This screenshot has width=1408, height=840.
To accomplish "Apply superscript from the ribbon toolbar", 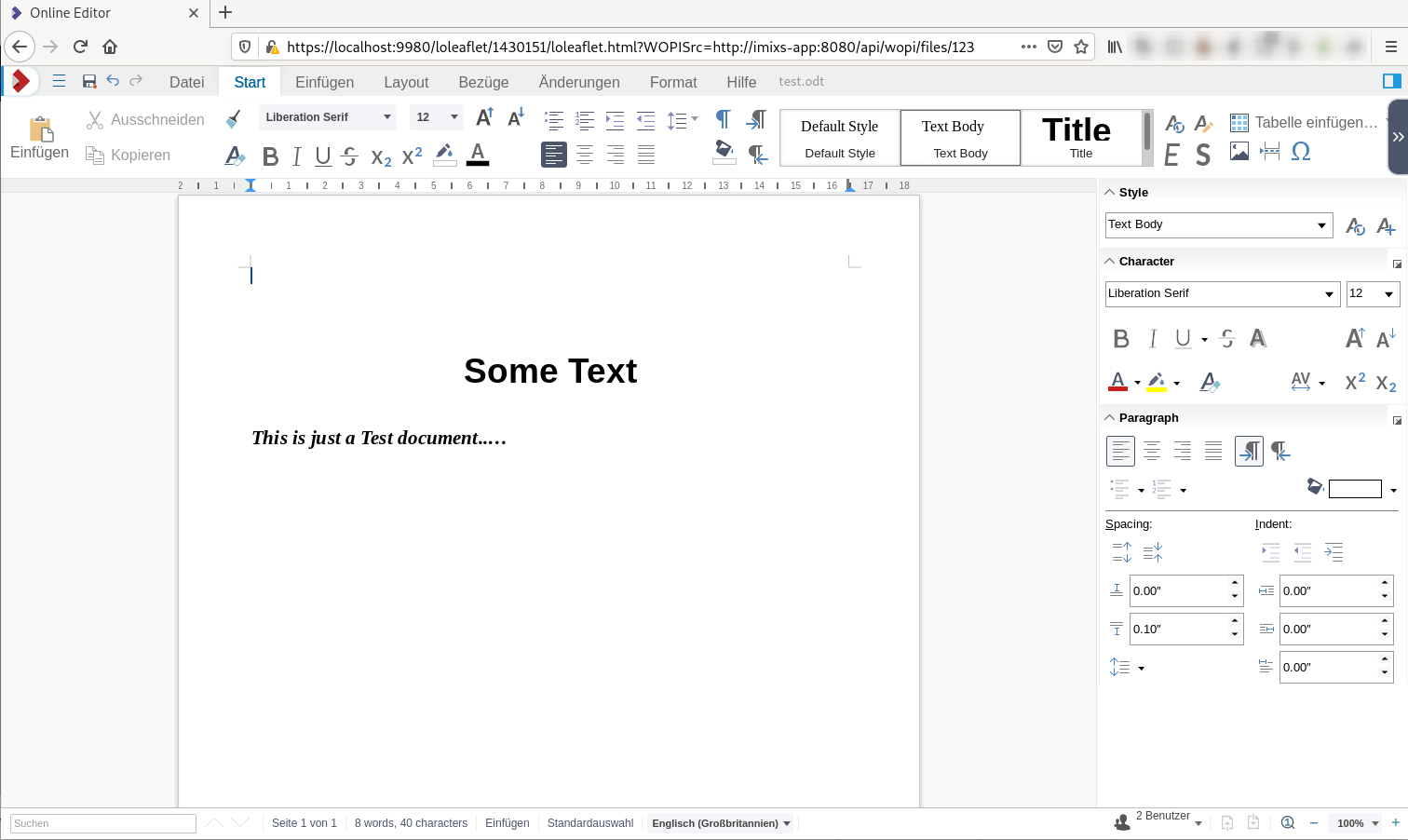I will click(412, 156).
